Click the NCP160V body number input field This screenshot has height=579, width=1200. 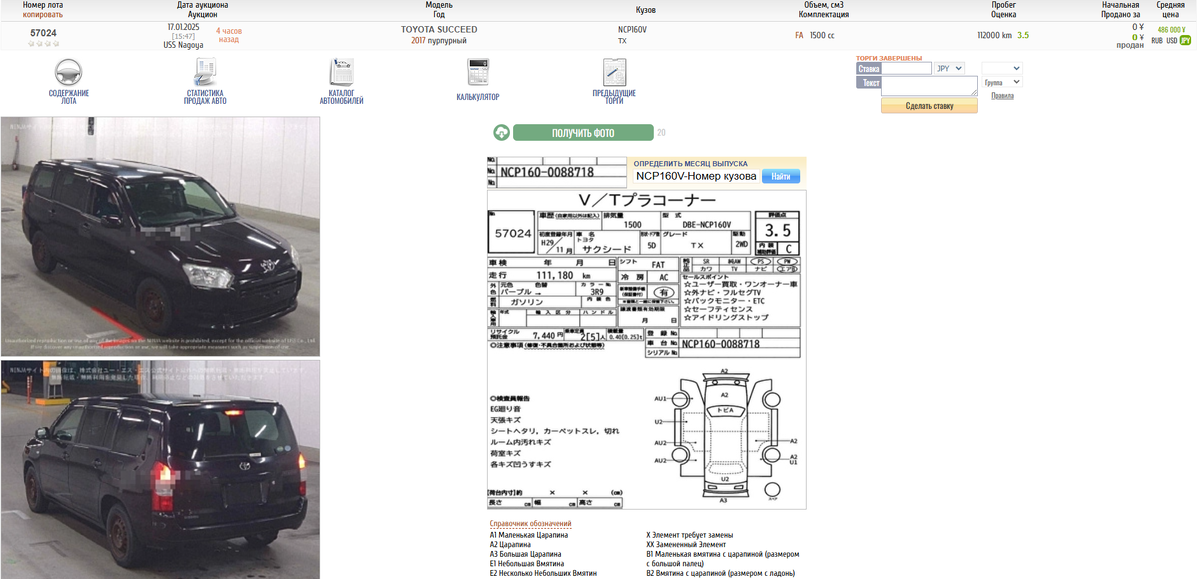(695, 176)
